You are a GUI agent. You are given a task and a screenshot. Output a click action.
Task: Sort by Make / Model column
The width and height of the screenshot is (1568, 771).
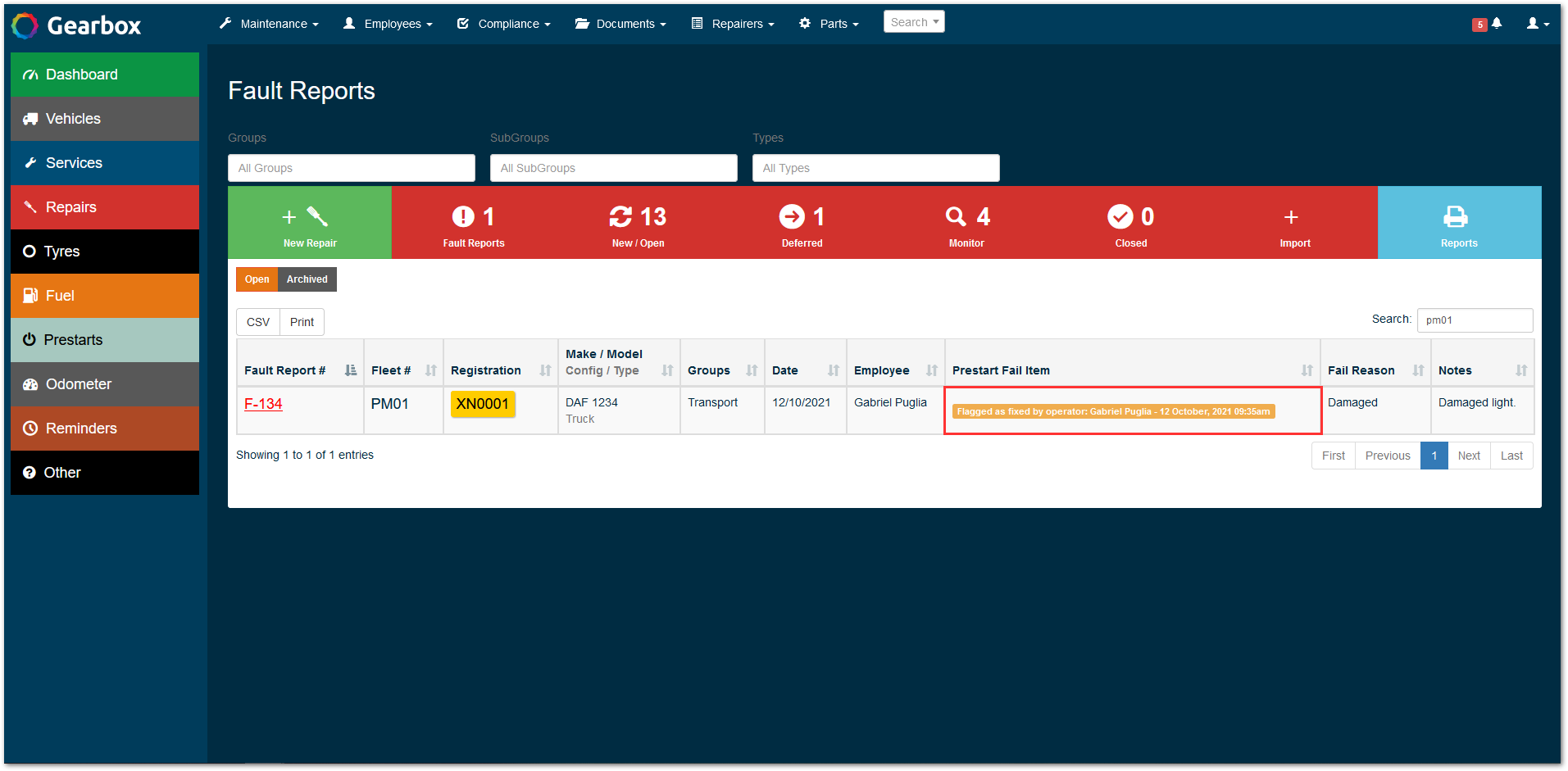tap(619, 362)
